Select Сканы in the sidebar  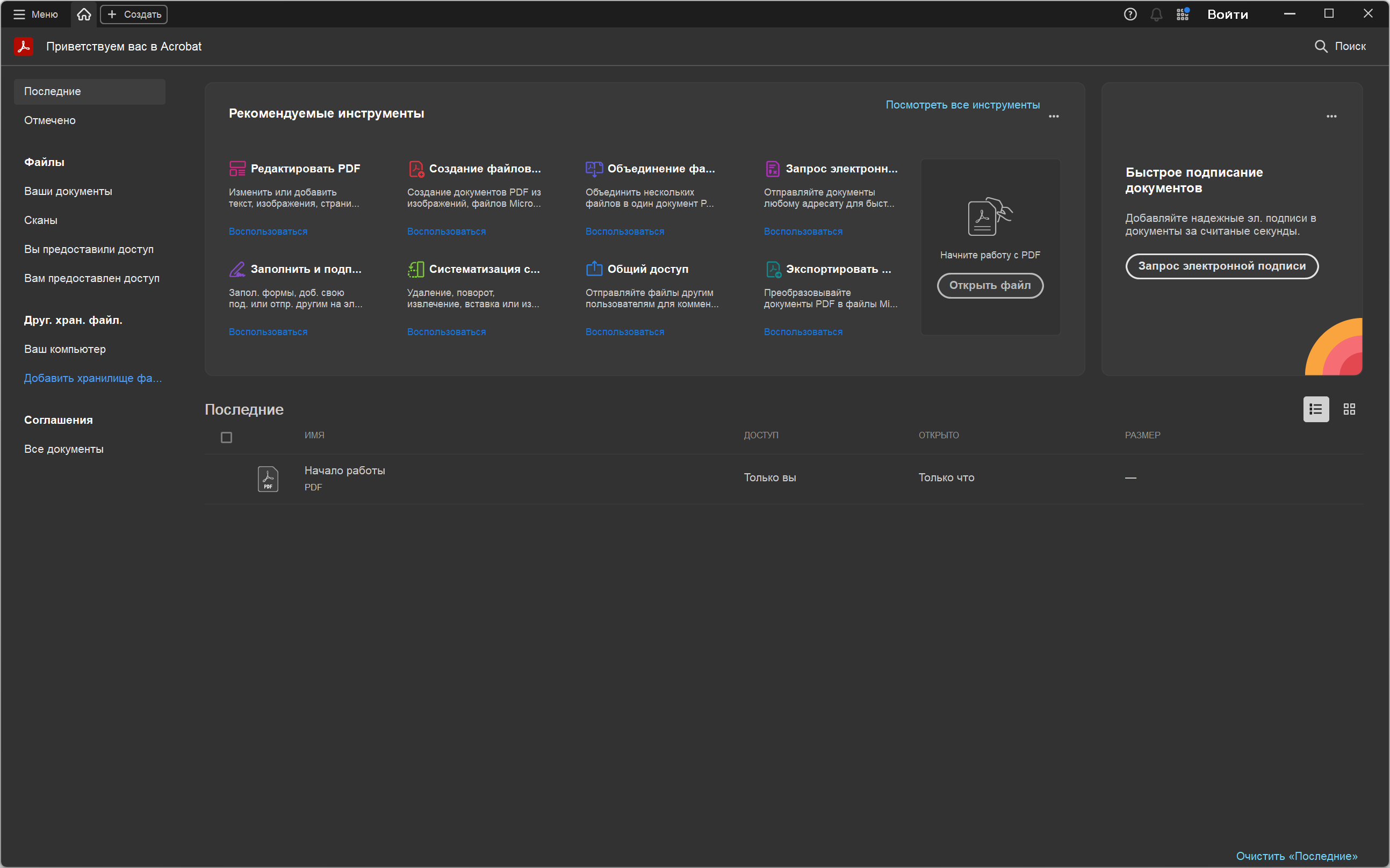(x=41, y=220)
